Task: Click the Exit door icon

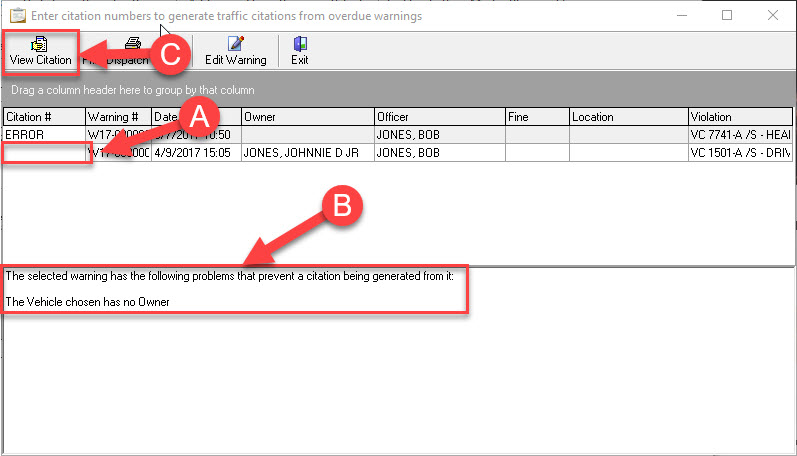Action: pyautogui.click(x=299, y=44)
